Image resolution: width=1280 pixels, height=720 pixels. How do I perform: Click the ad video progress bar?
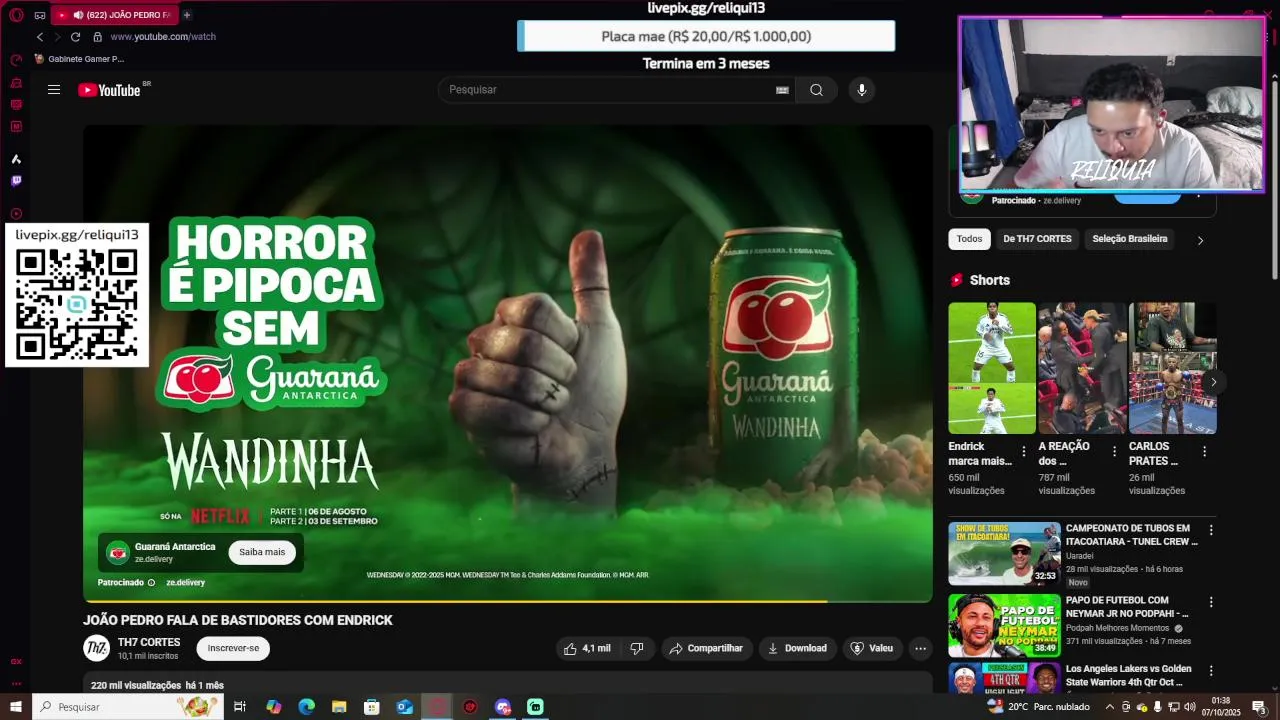click(x=508, y=601)
